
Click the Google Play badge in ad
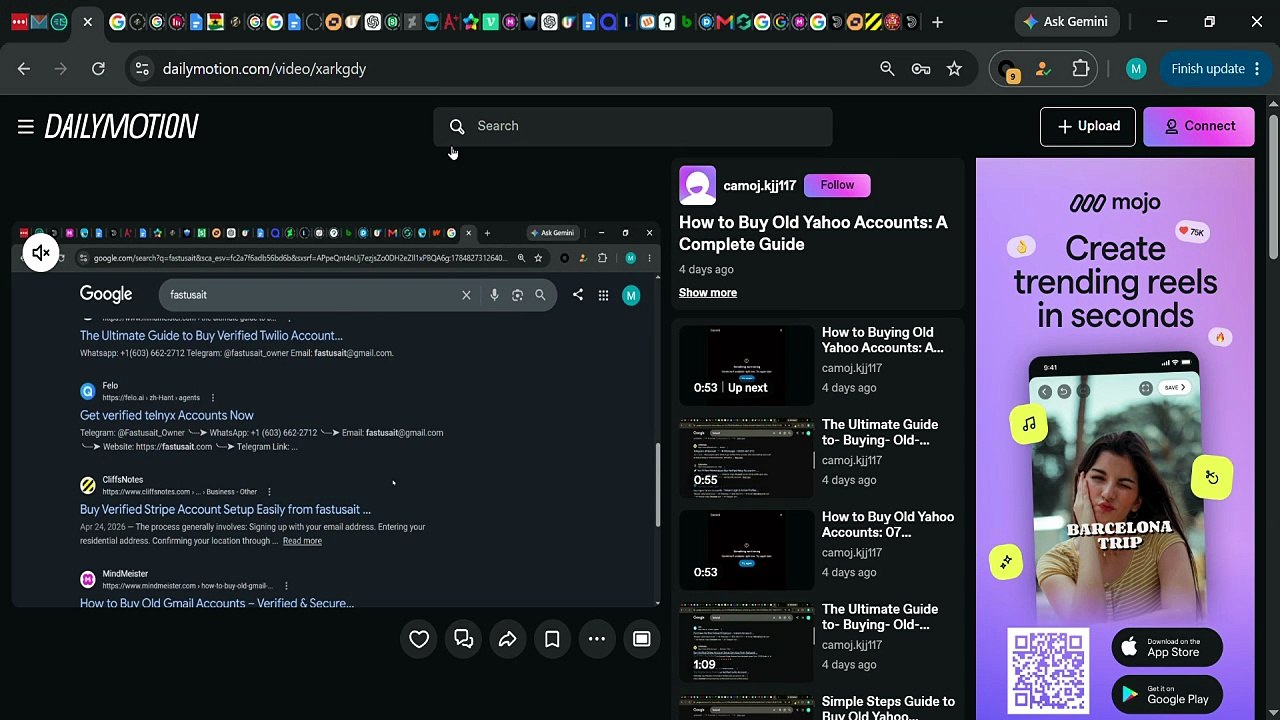pyautogui.click(x=1167, y=694)
